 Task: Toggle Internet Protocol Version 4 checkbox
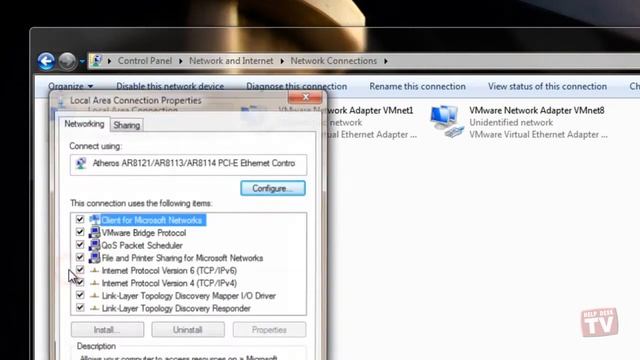pyautogui.click(x=80, y=282)
